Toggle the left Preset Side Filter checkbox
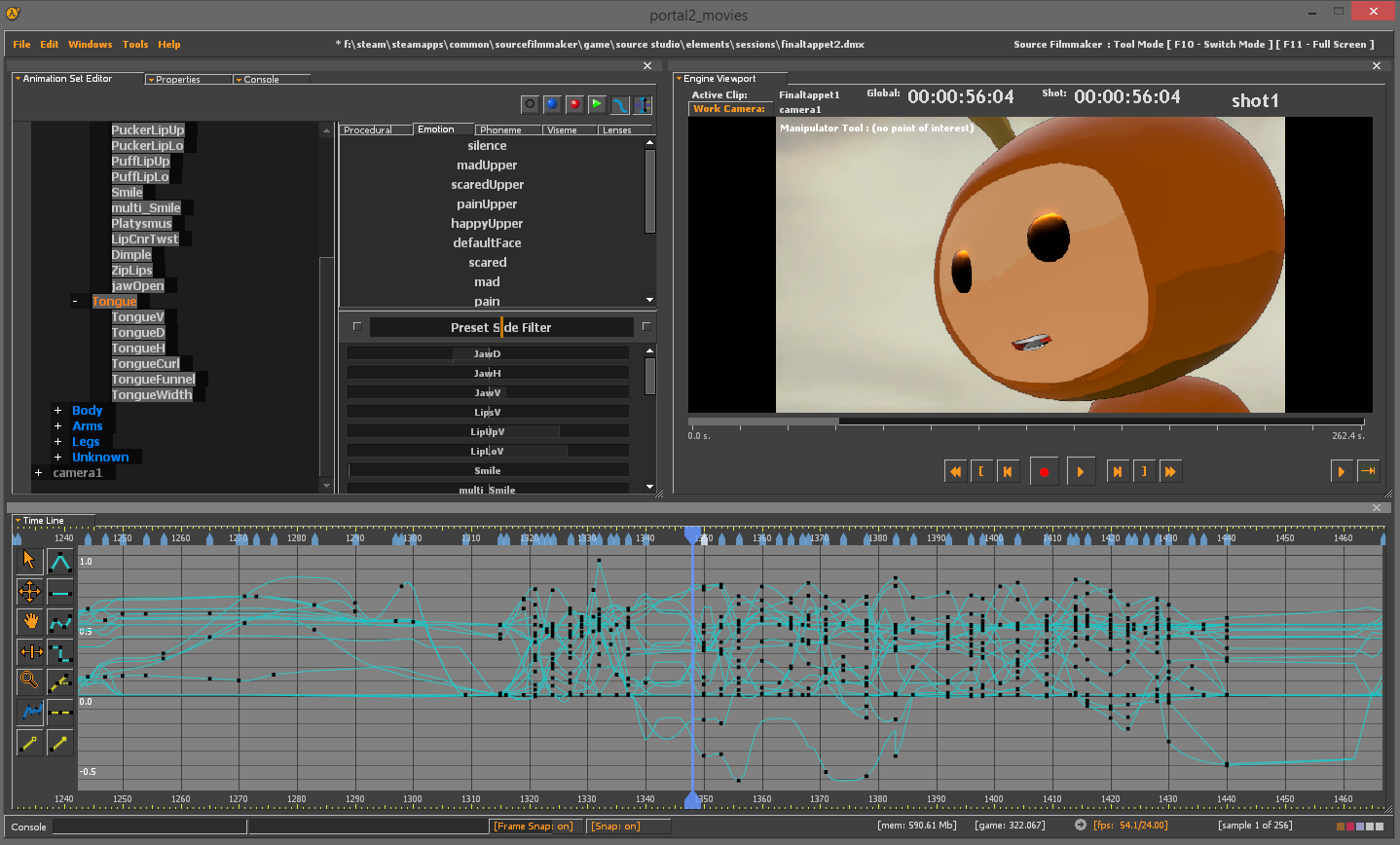This screenshot has width=1400, height=845. click(x=356, y=327)
